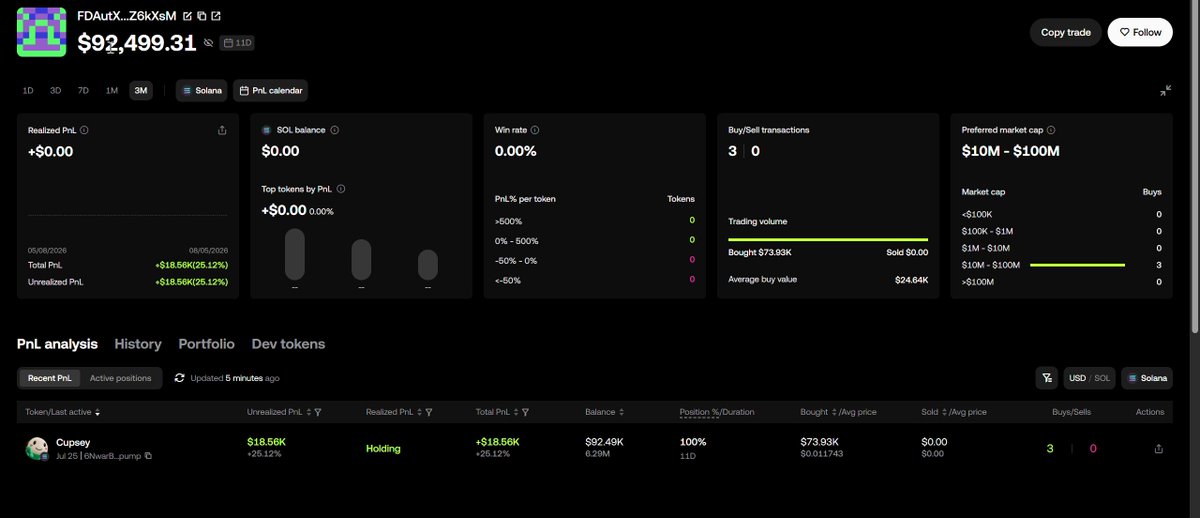This screenshot has height=518, width=1200.
Task: Click the $10M - $100M market cap bar
Action: pos(1077,265)
